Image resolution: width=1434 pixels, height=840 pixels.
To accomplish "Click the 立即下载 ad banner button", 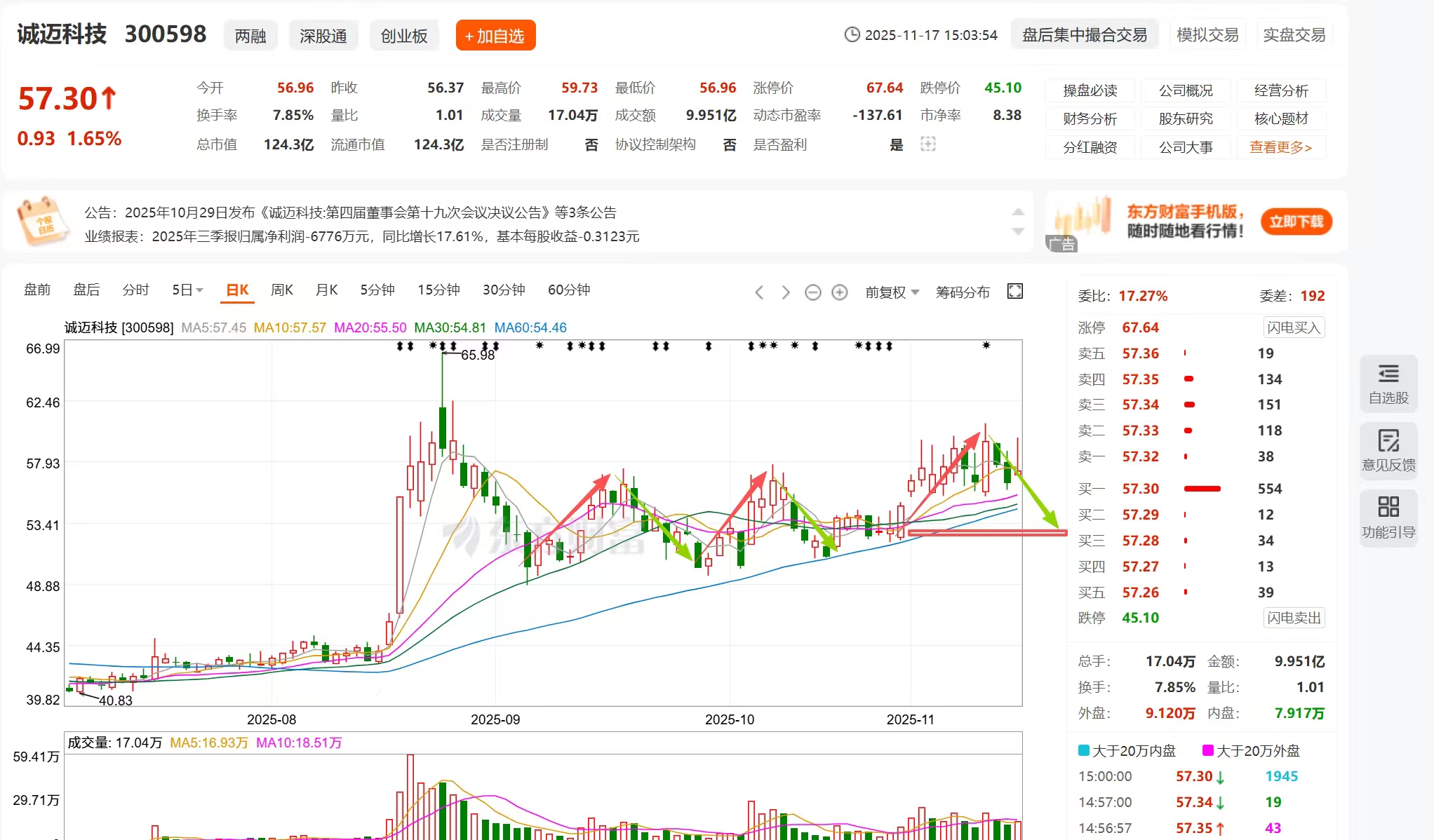I will [x=1296, y=222].
